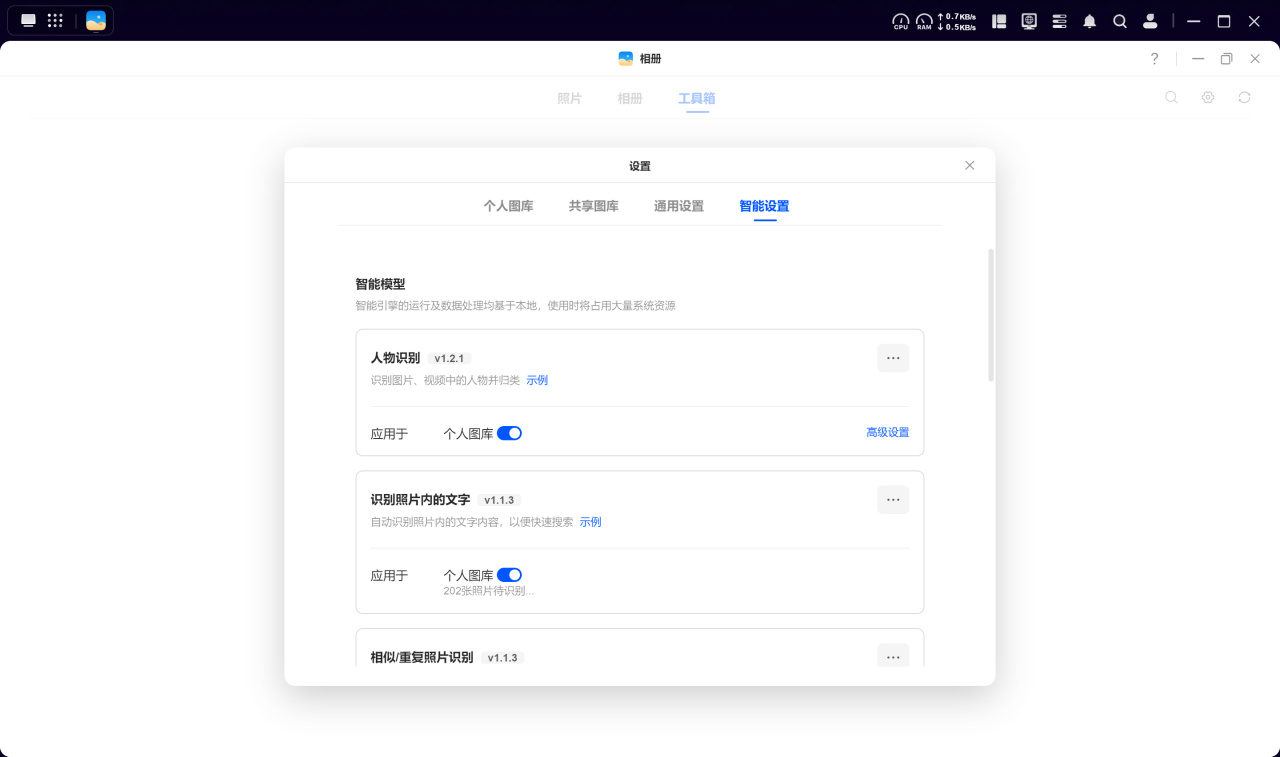The height and width of the screenshot is (757, 1280).
Task: View the 示例 link for 识别照片内的文字
Action: 590,522
